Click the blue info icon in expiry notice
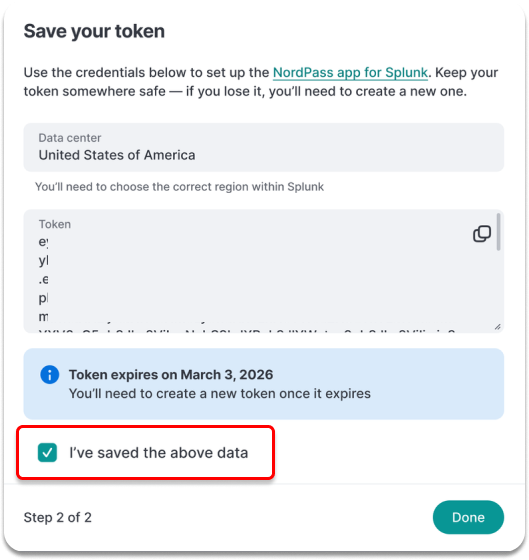The width and height of the screenshot is (529, 560). pyautogui.click(x=50, y=375)
